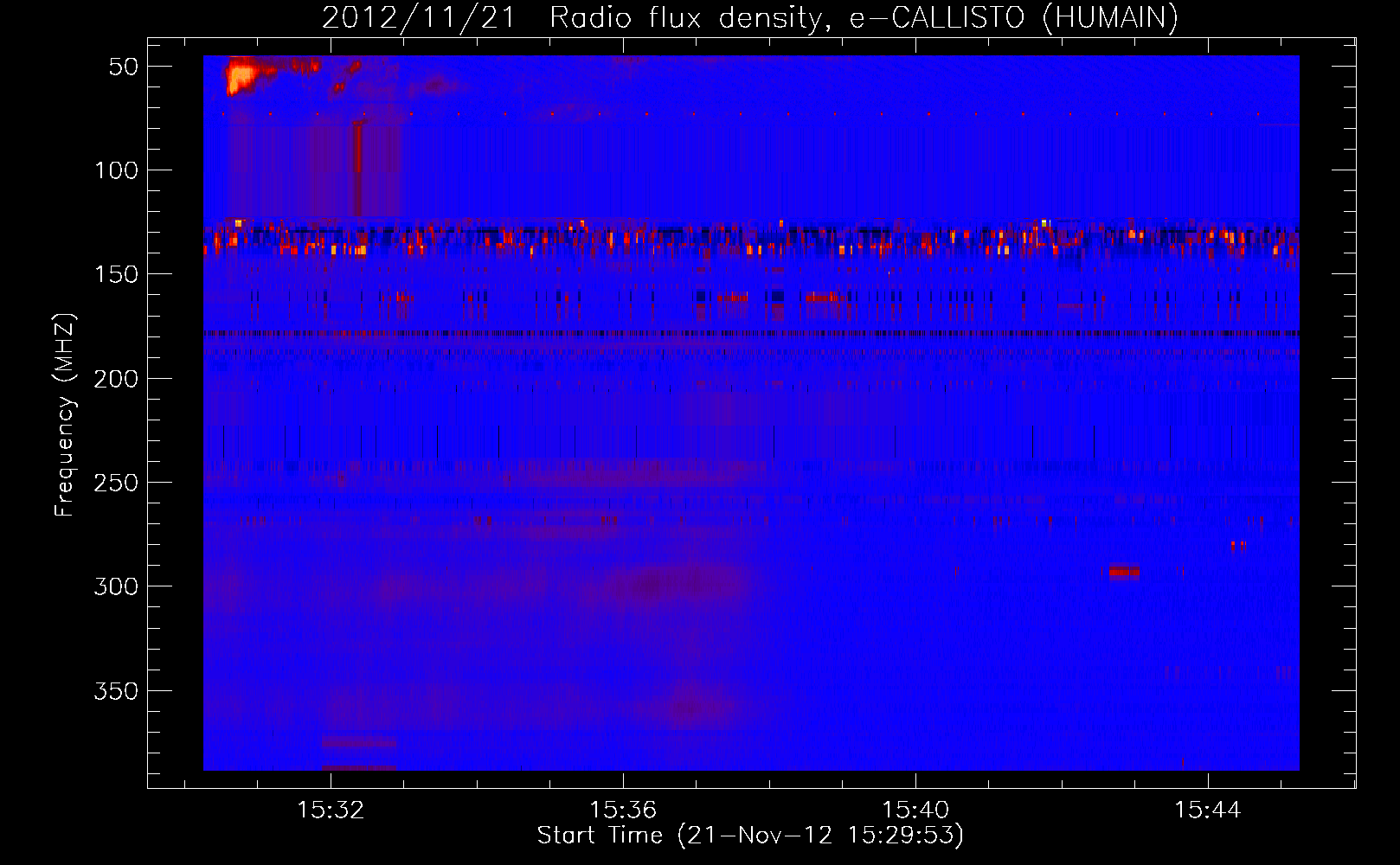This screenshot has width=1400, height=865.
Task: Select the 100 MHz frequency tick label
Action: (117, 170)
